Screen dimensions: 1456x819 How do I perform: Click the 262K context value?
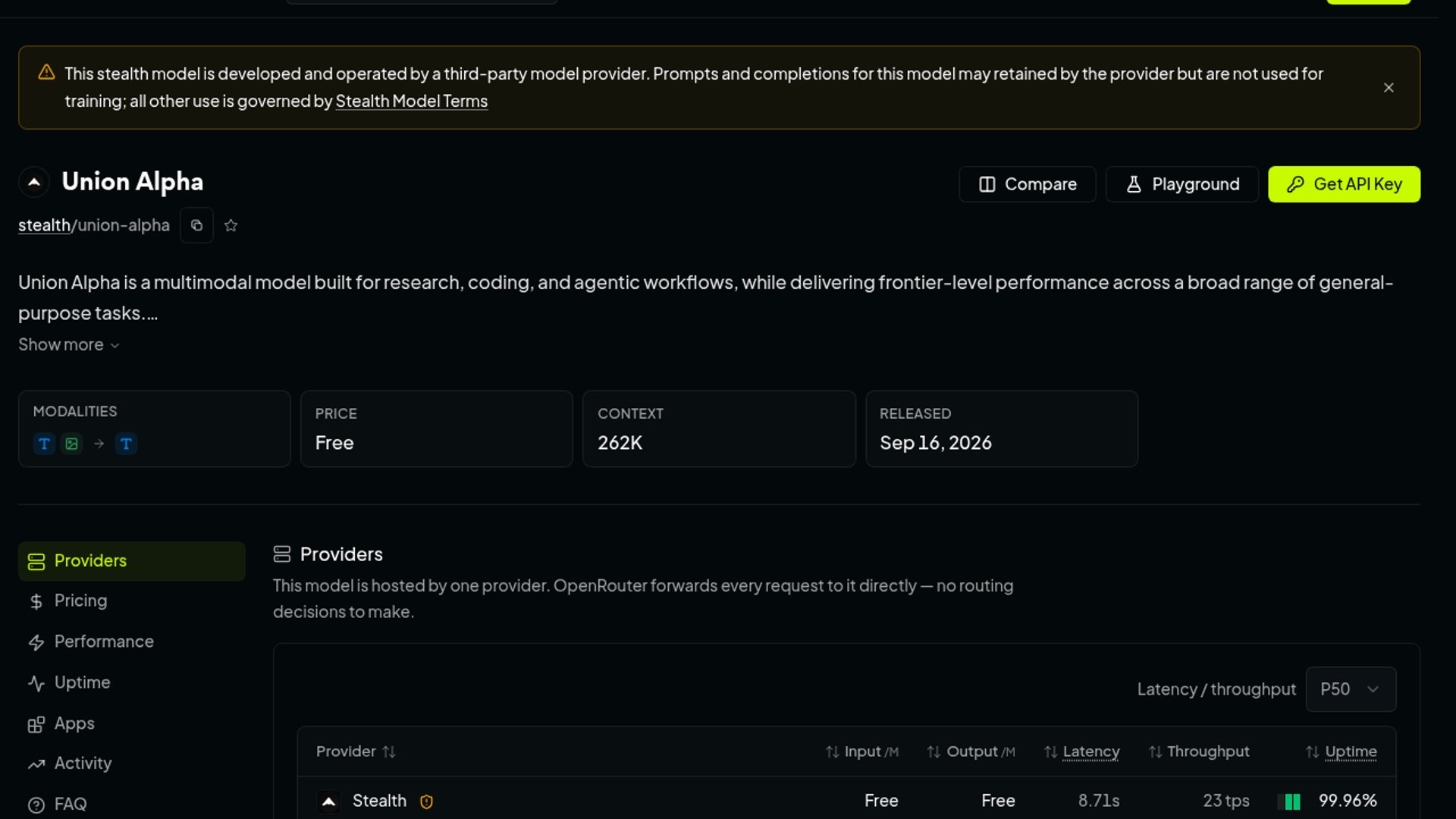coord(620,443)
